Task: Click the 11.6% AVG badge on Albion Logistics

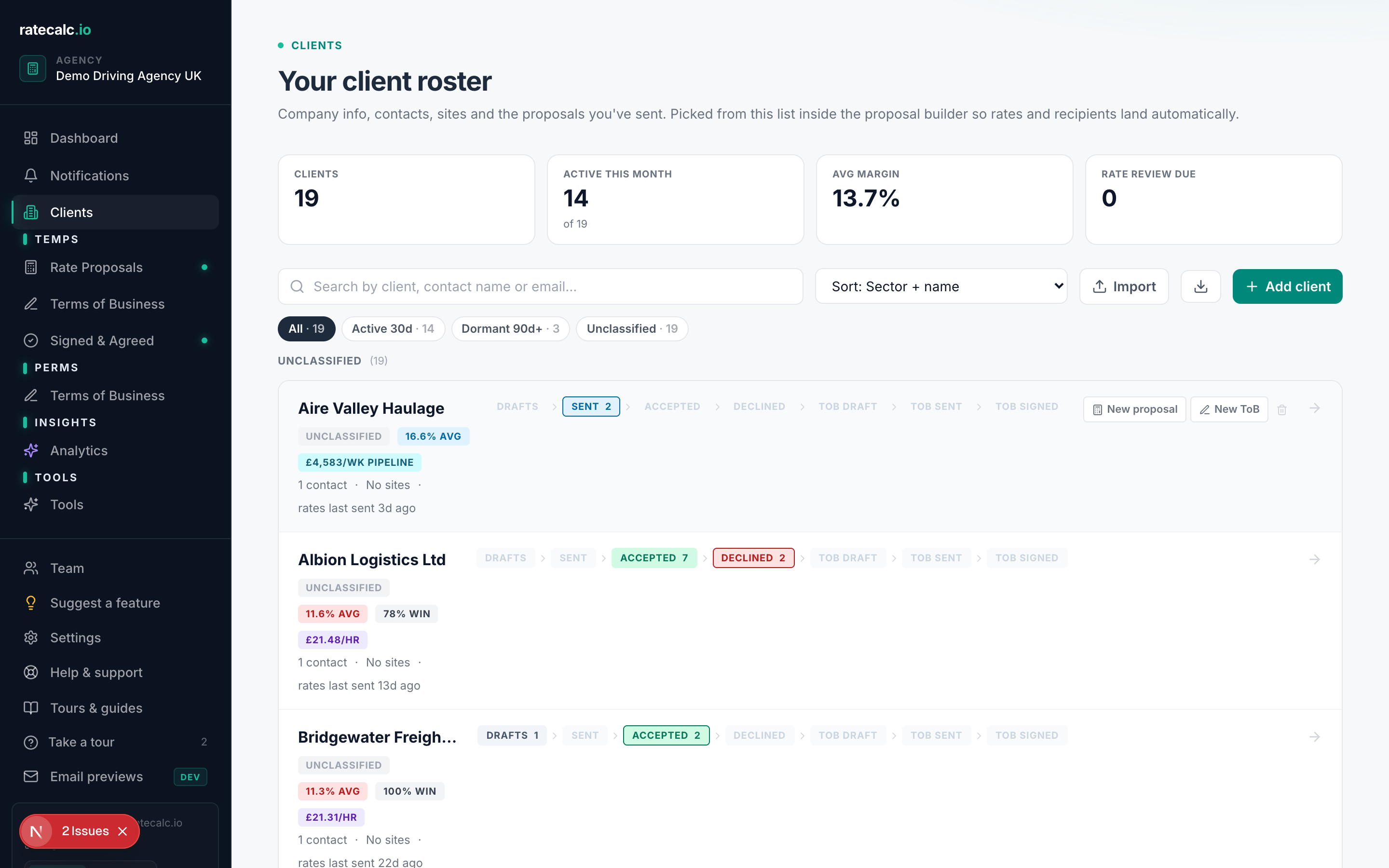Action: (x=333, y=614)
